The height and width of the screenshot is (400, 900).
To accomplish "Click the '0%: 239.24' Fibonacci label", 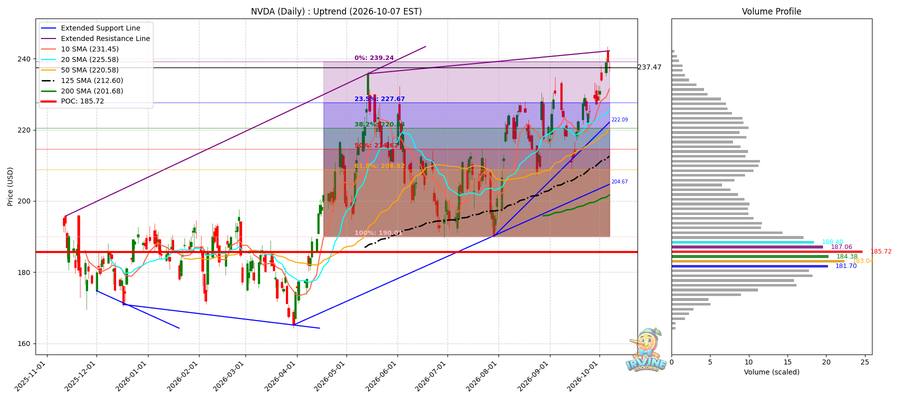I will tap(374, 58).
